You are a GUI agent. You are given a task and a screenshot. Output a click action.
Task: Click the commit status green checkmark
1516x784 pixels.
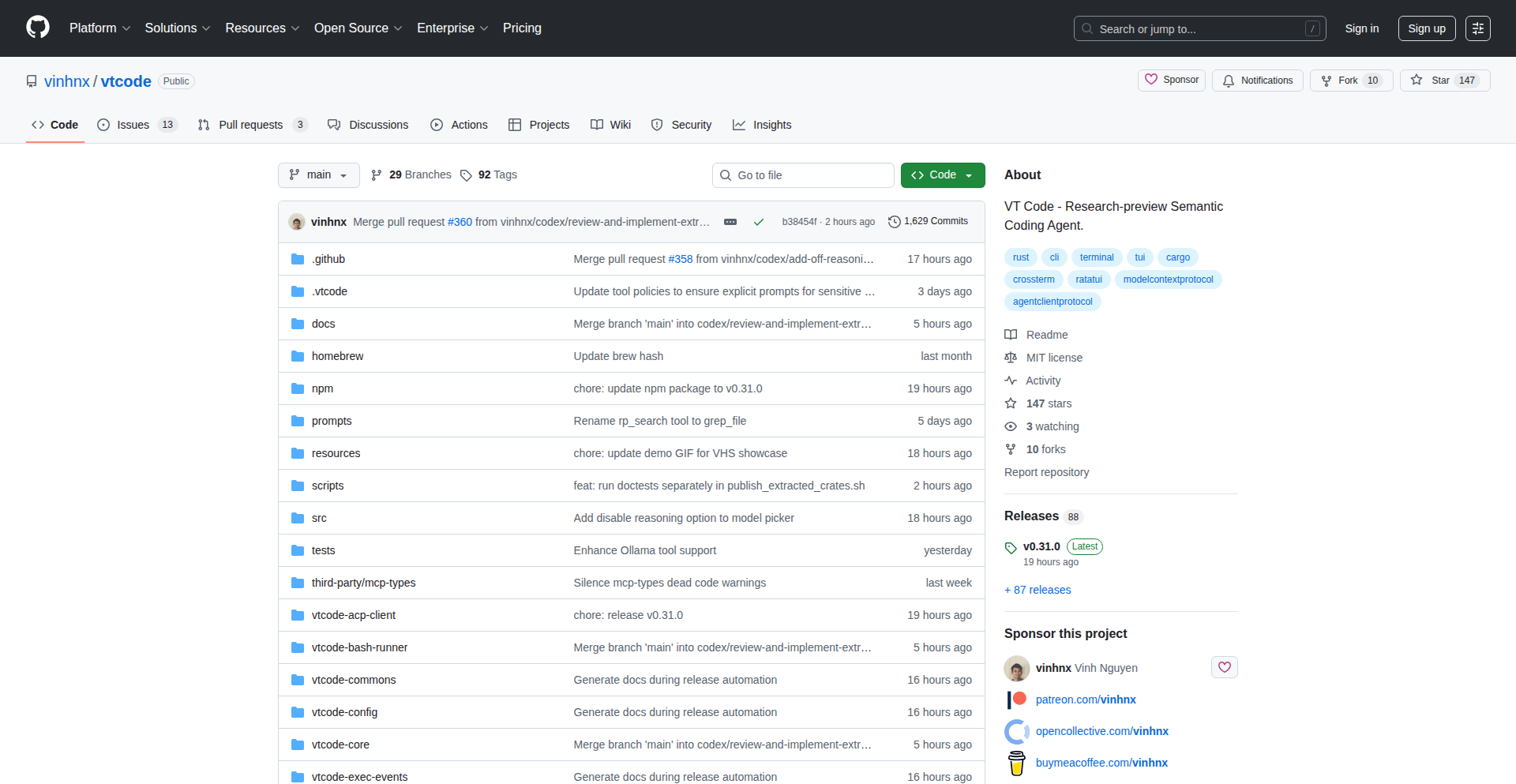pyautogui.click(x=758, y=222)
